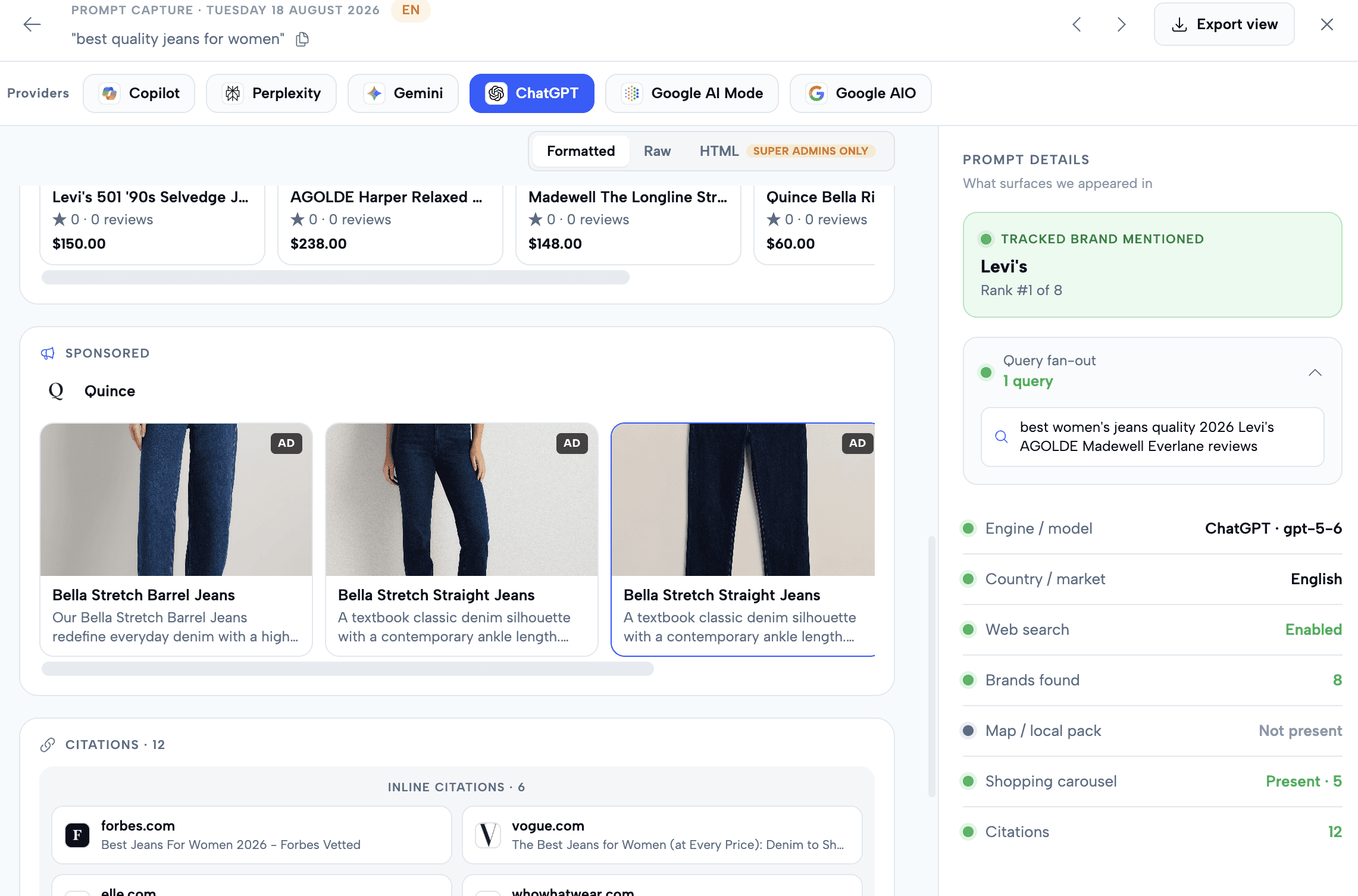Viewport: 1358px width, 896px height.
Task: Click the Quince advertiser name
Action: click(109, 391)
